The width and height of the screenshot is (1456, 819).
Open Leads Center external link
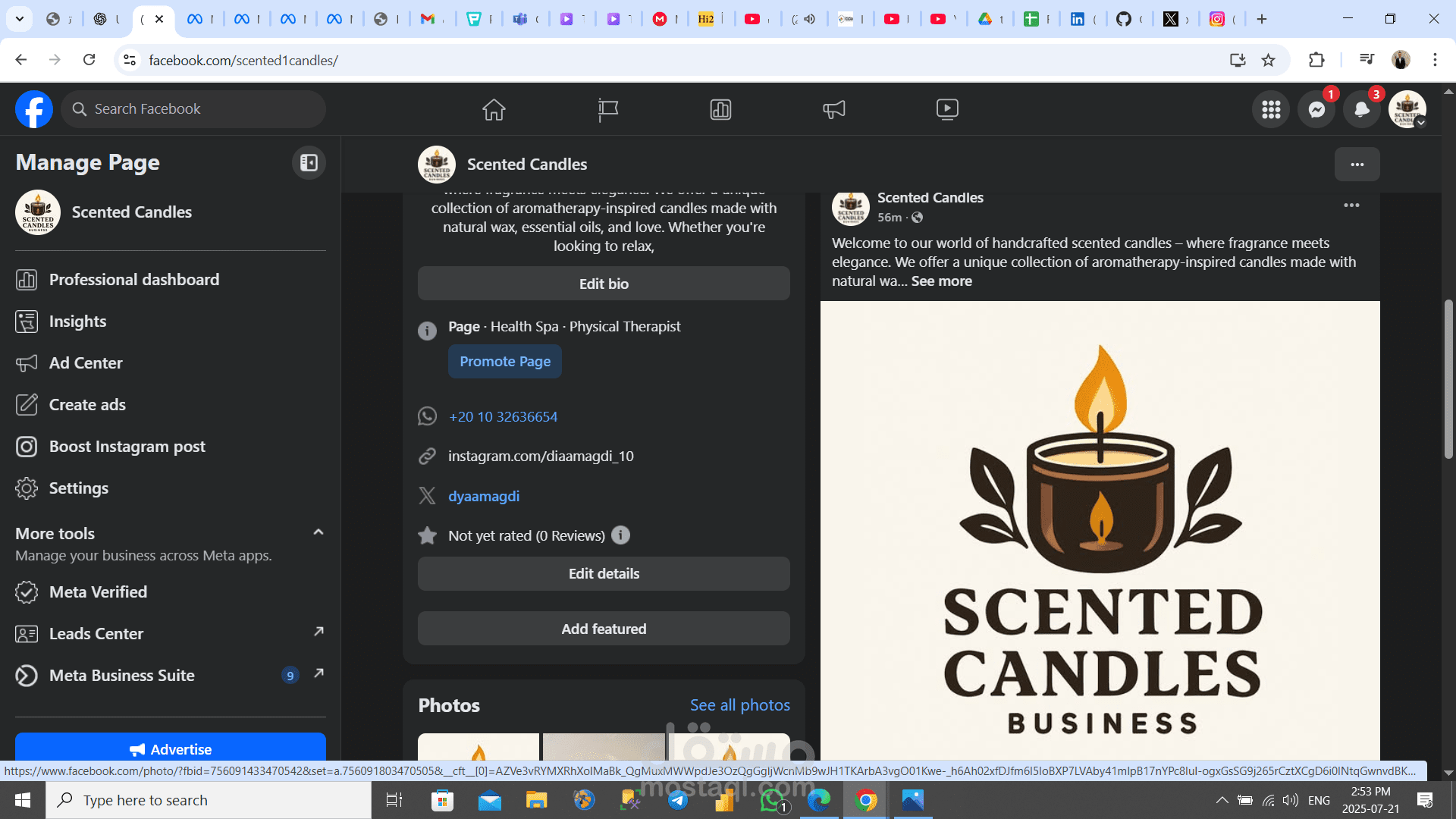pyautogui.click(x=171, y=634)
